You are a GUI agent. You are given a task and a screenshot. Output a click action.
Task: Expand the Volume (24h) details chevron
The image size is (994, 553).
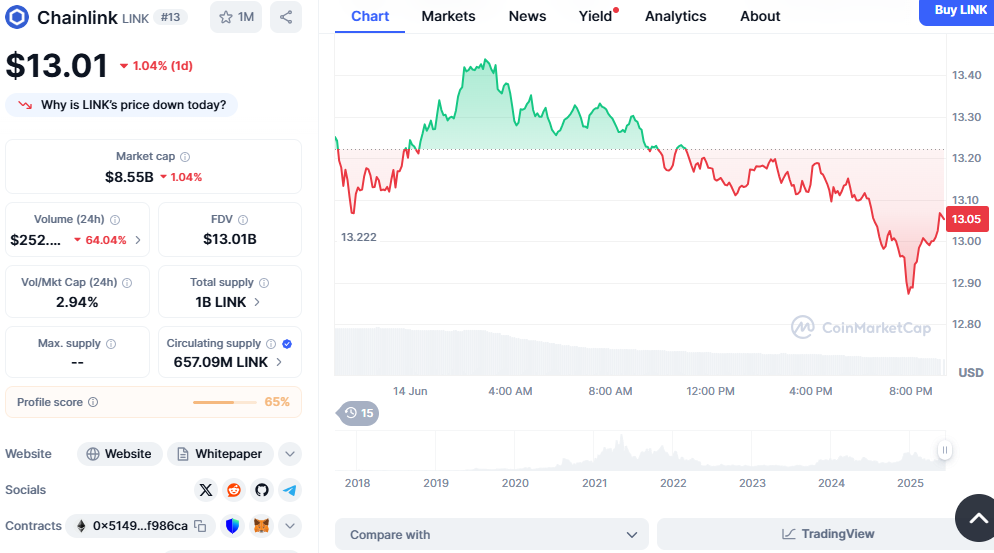point(138,240)
